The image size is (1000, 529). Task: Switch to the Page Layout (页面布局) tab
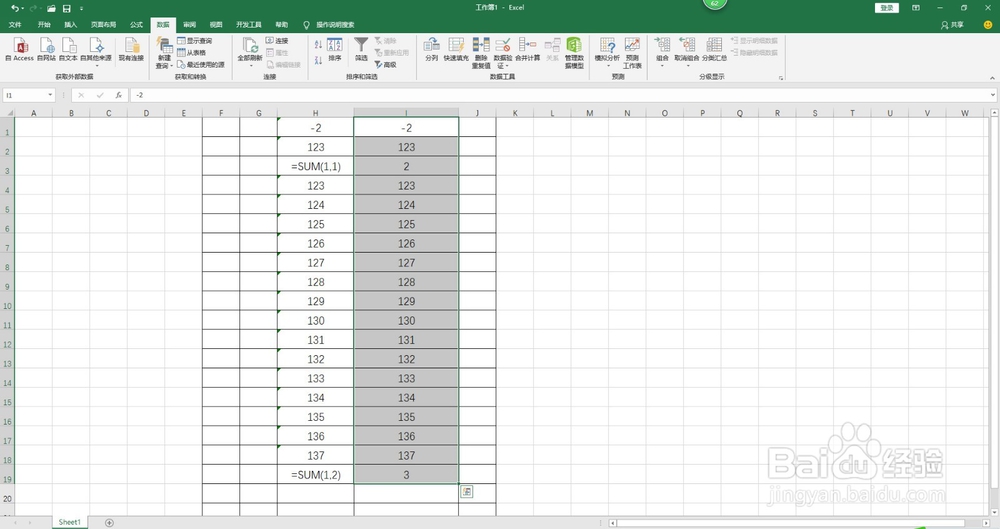click(103, 25)
